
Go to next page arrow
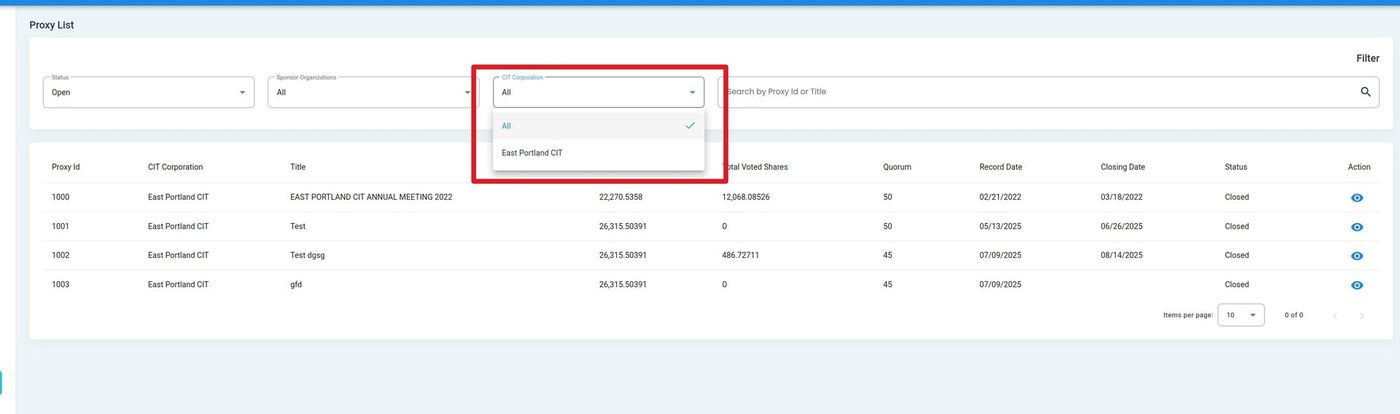coord(1361,316)
